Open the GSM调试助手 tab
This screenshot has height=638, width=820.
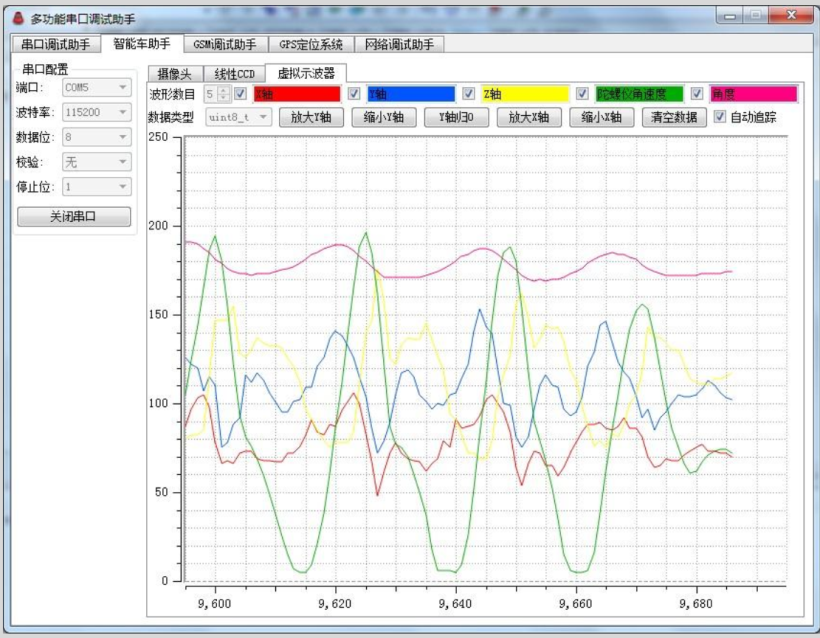click(x=225, y=44)
